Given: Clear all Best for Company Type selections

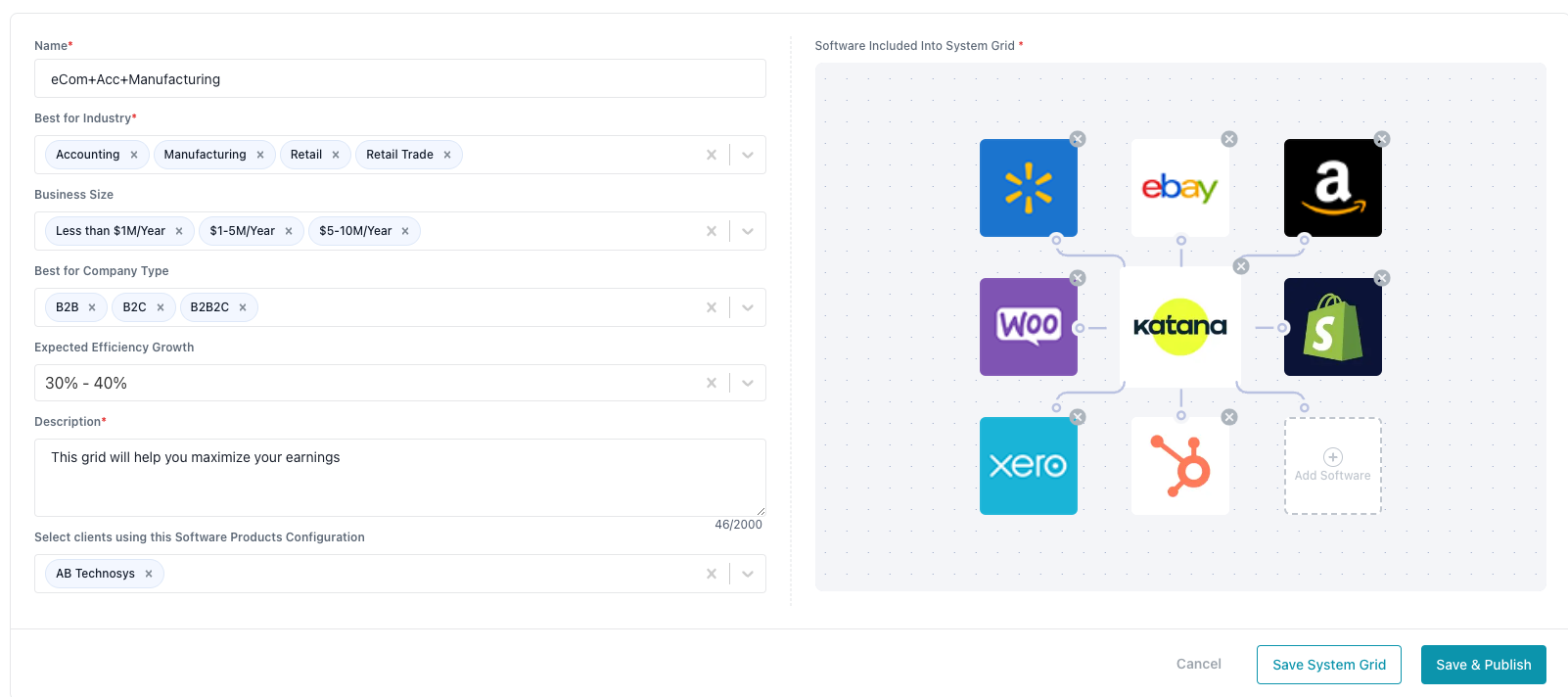Looking at the screenshot, I should 712,307.
